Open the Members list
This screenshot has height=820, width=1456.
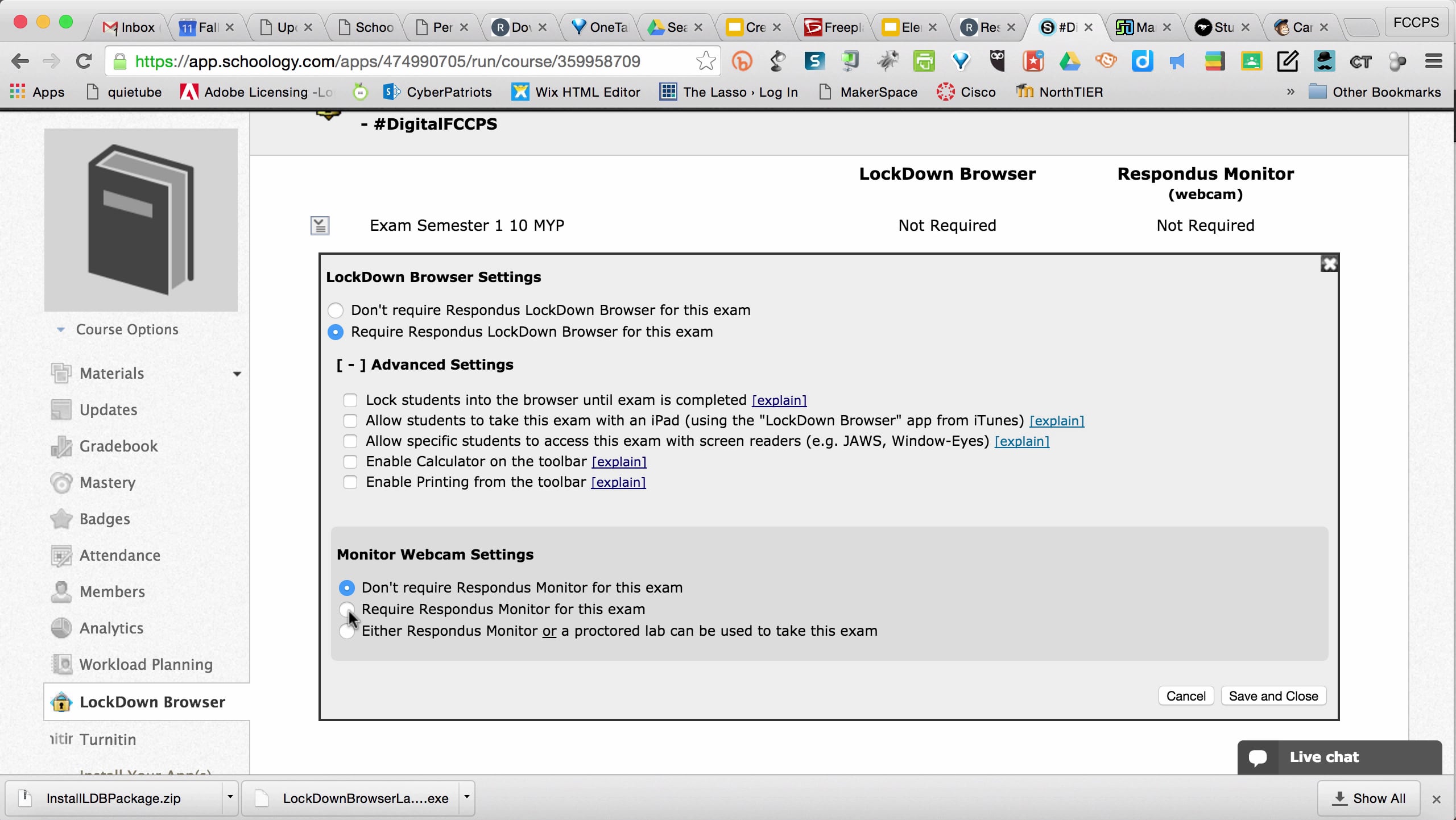[112, 591]
